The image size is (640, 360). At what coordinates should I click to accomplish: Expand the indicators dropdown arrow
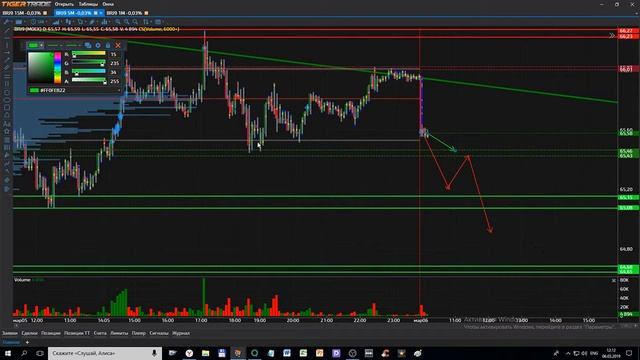(x=110, y=22)
